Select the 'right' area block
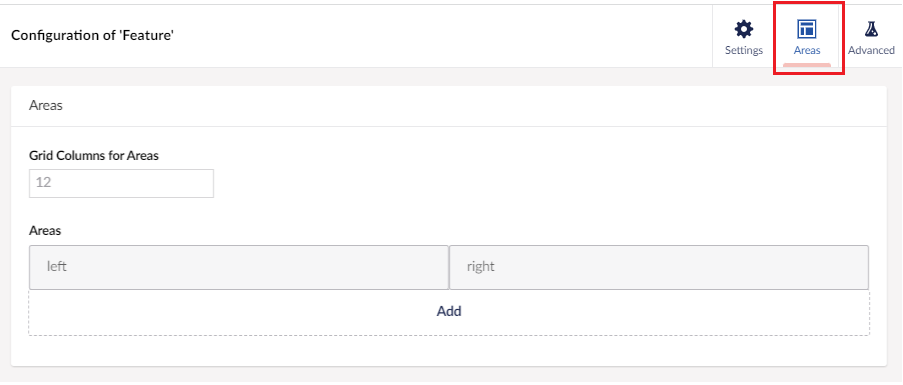 point(659,268)
